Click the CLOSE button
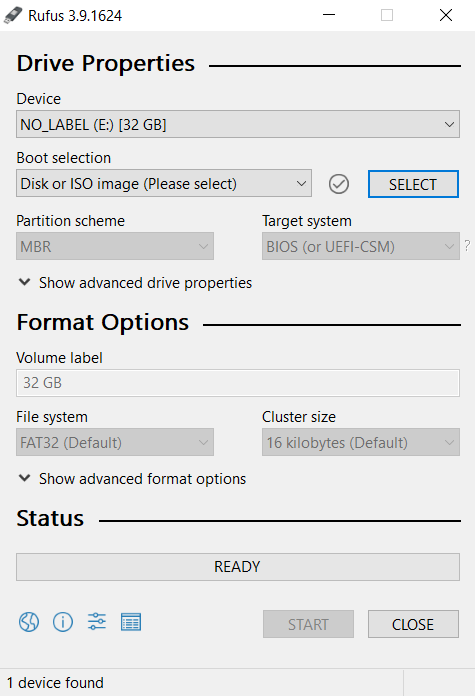475x696 pixels. [x=413, y=624]
